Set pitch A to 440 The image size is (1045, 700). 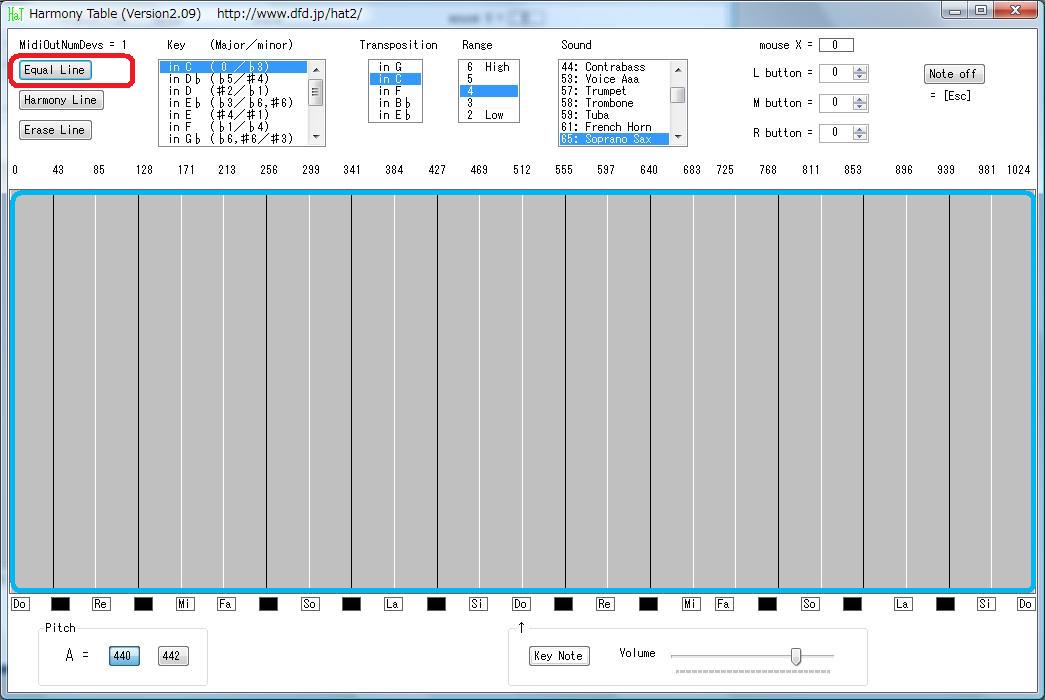click(124, 656)
